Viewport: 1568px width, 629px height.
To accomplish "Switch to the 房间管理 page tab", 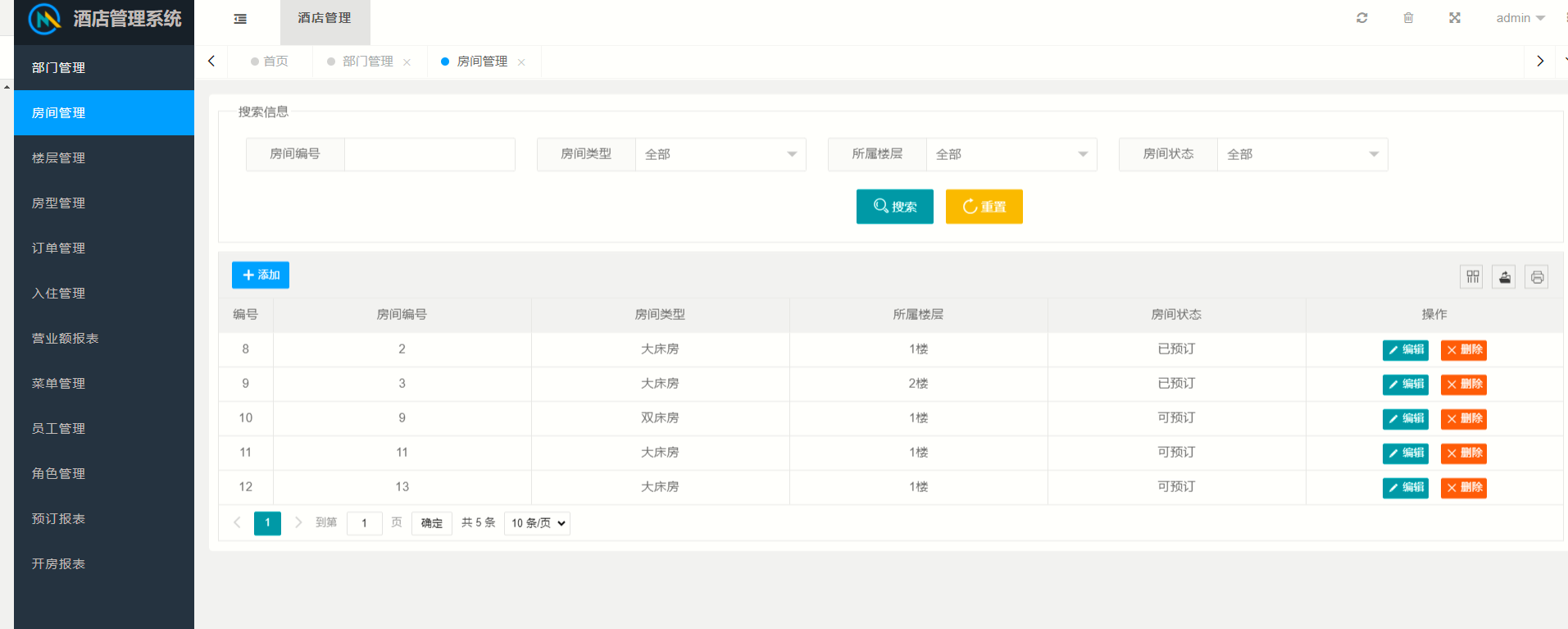I will [x=482, y=62].
